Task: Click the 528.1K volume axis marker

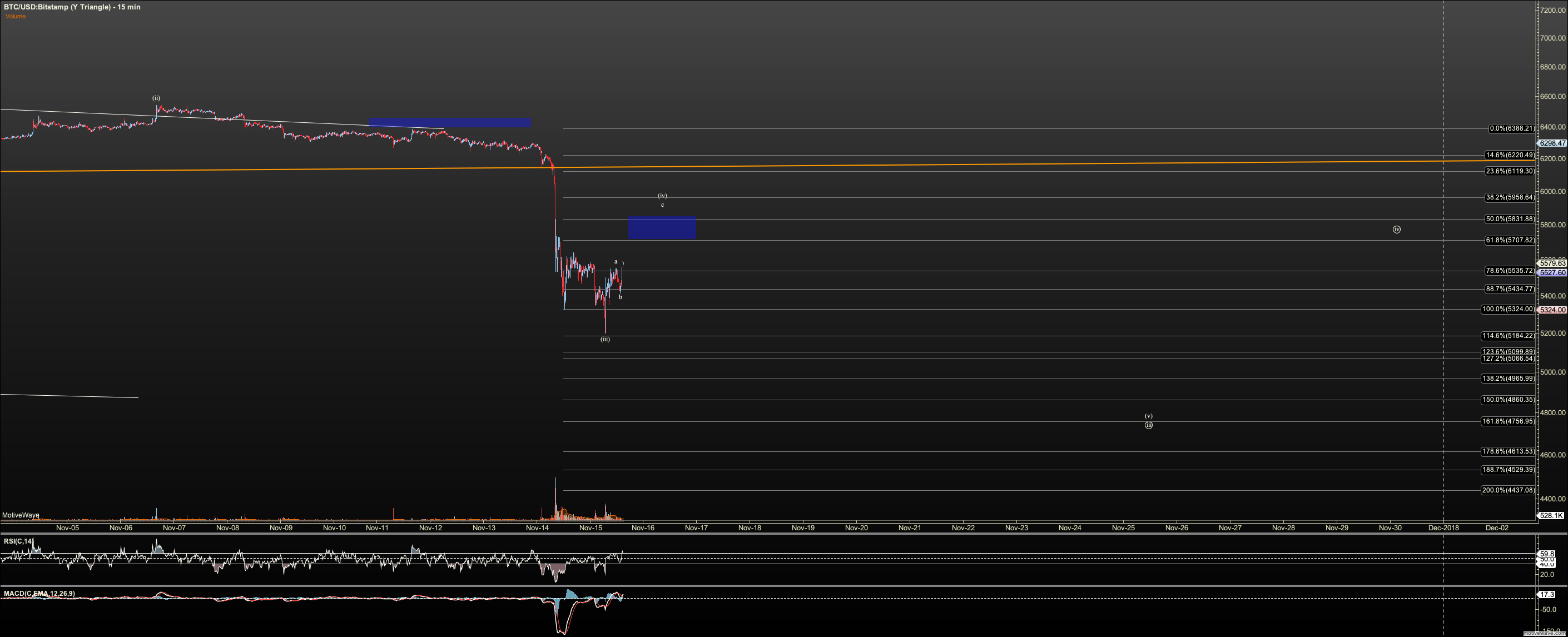Action: point(1551,516)
